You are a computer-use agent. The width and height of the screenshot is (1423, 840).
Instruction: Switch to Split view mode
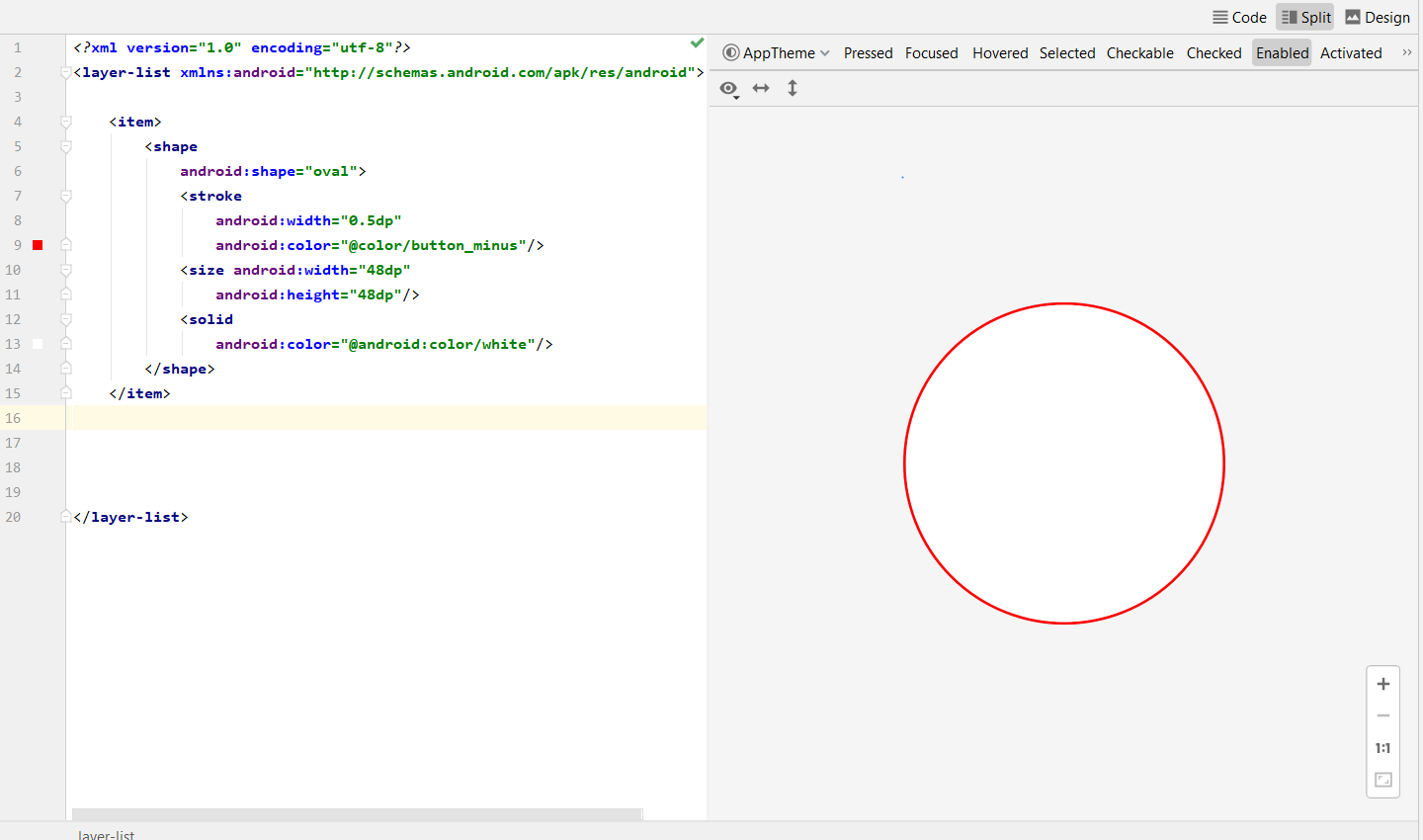pos(1305,17)
